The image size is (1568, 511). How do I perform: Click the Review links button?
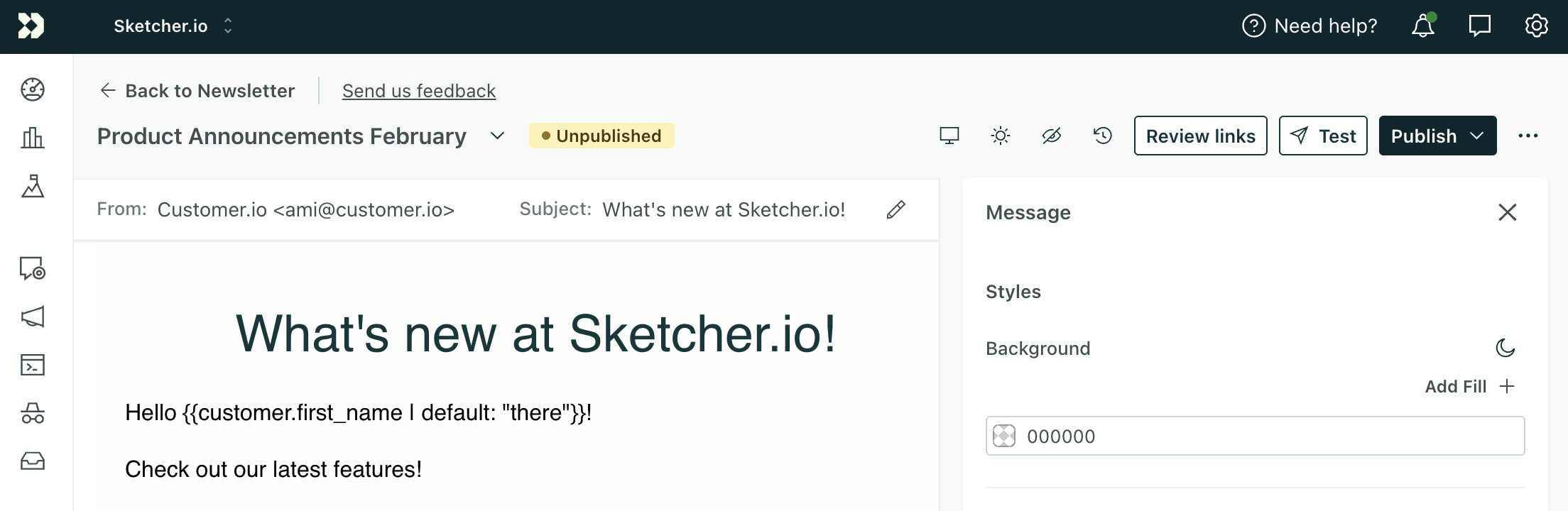(x=1201, y=136)
